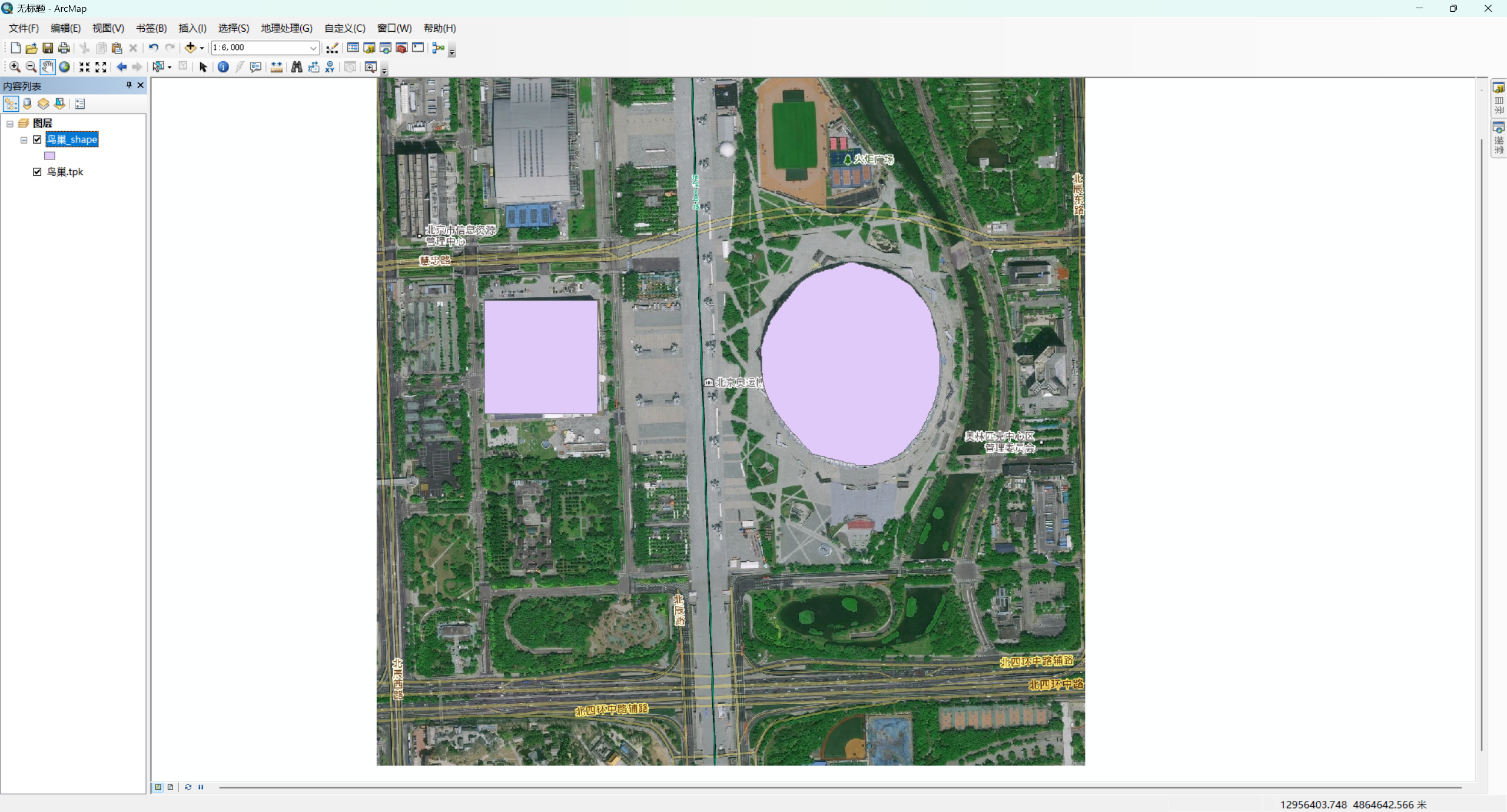This screenshot has height=812, width=1507.
Task: Open the 自定义(C) menu
Action: [x=345, y=28]
